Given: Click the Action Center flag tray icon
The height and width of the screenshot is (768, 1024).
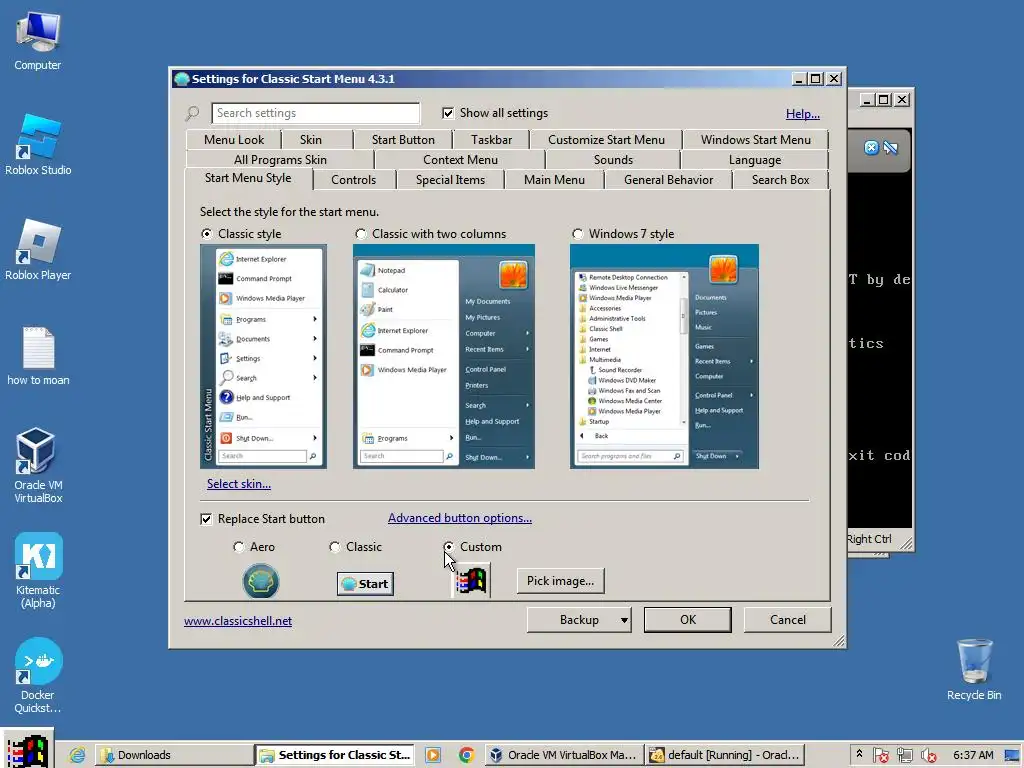Looking at the screenshot, I should coord(880,755).
